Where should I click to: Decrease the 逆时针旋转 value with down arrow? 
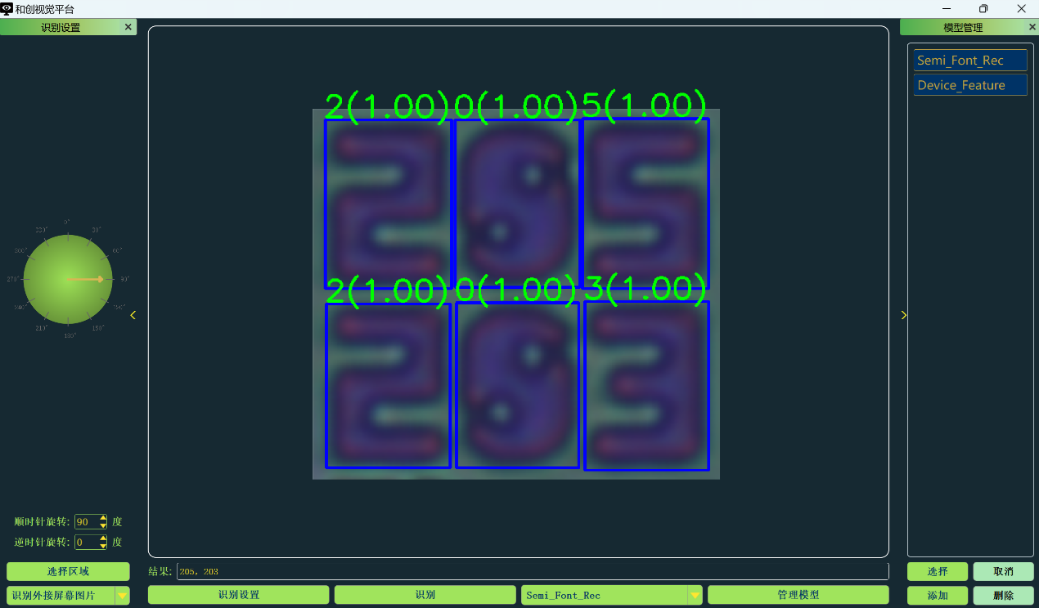tap(103, 546)
